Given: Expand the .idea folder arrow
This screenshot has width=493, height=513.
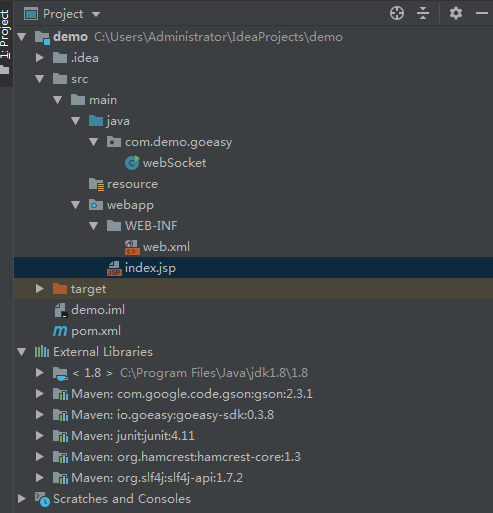Looking at the screenshot, I should 40,58.
